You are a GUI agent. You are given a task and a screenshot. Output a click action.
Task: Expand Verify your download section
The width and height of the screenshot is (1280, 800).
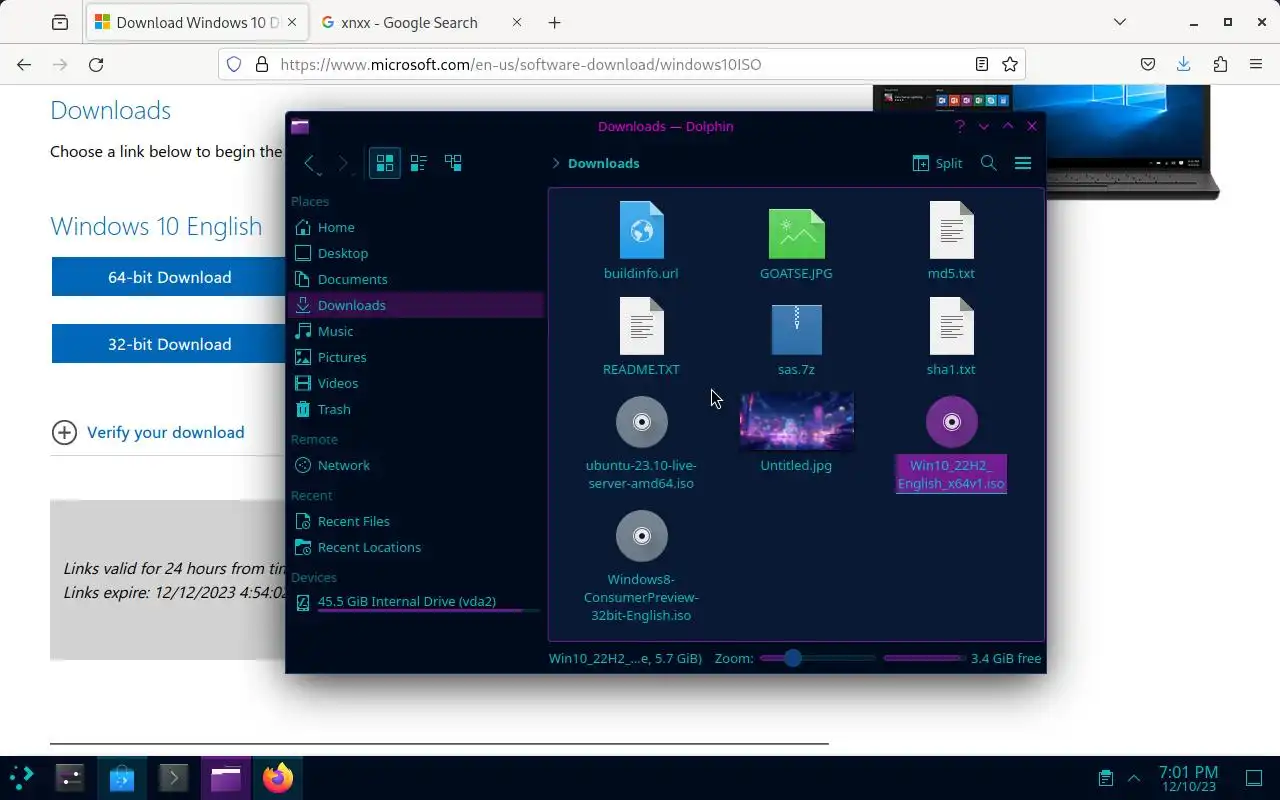click(148, 432)
